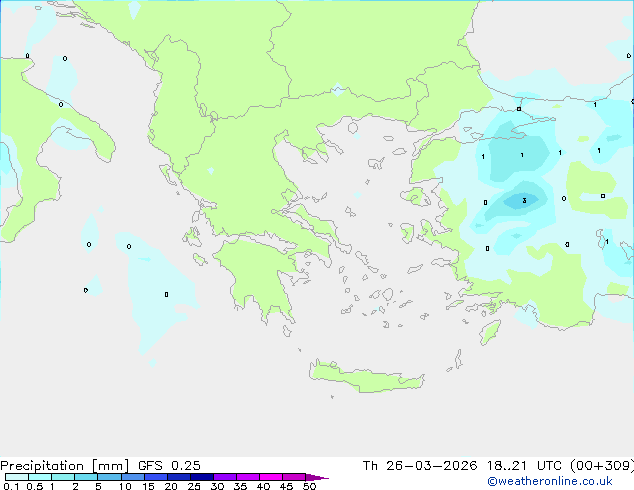Select the 35–40 mm violet legend swatch
The height and width of the screenshot is (490, 634).
point(247,477)
